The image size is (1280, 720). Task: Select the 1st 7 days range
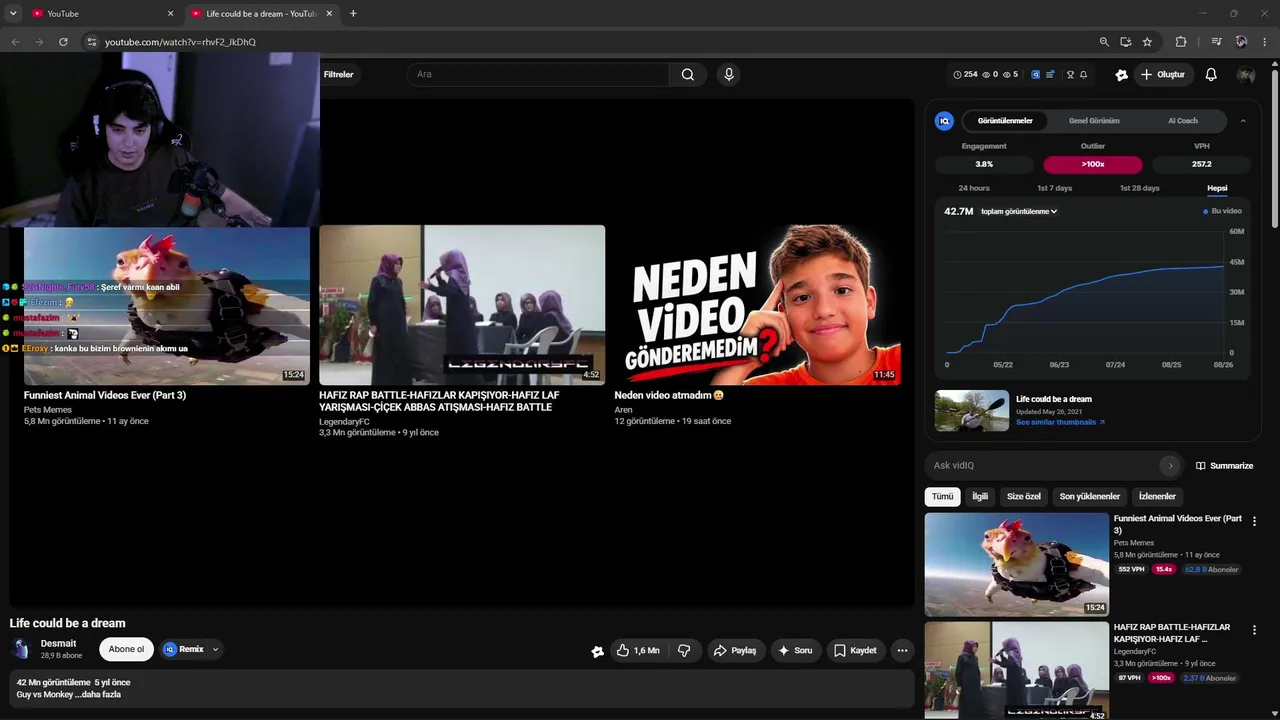pyautogui.click(x=1055, y=188)
